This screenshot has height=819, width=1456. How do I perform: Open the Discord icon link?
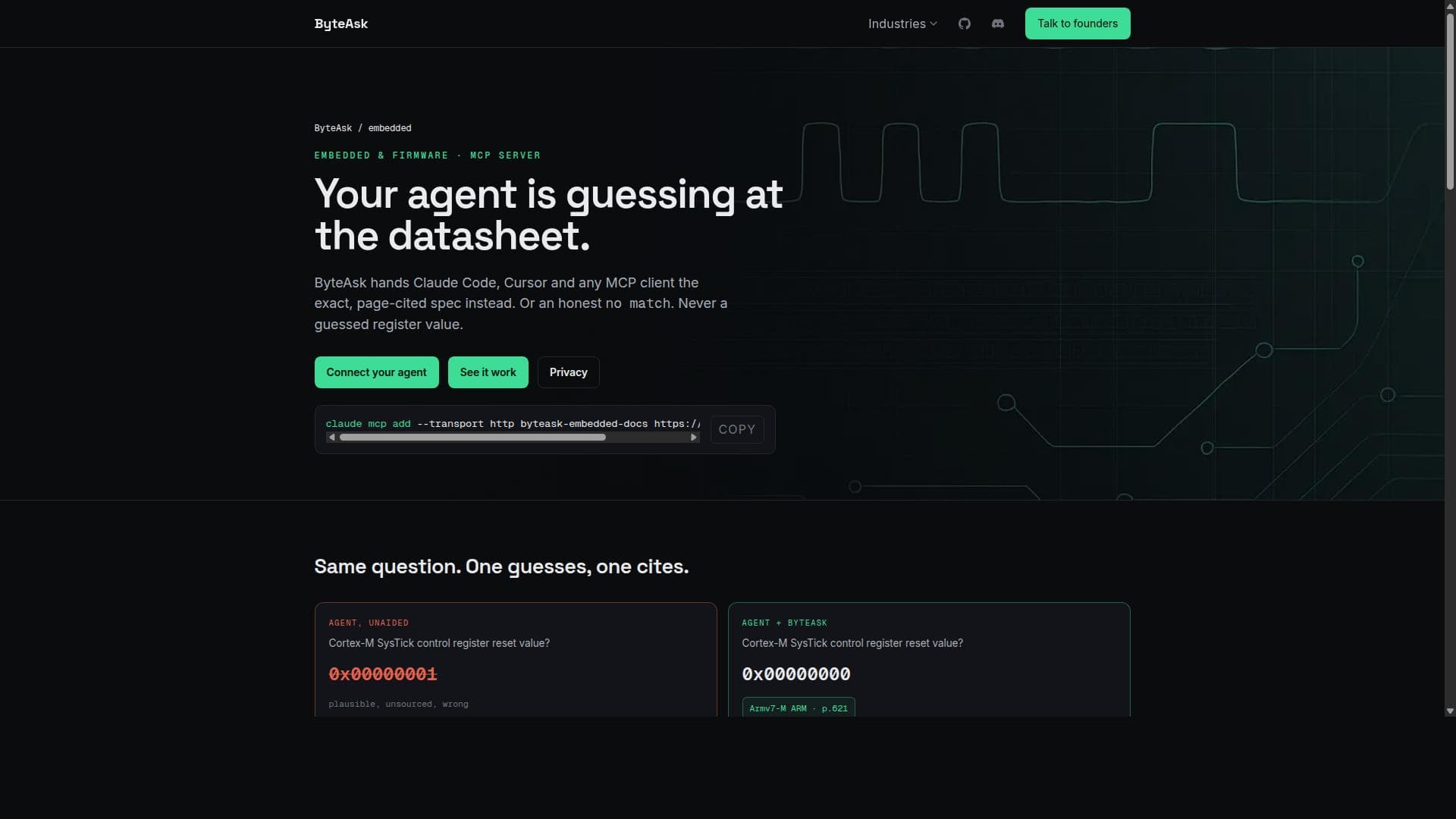click(x=998, y=24)
